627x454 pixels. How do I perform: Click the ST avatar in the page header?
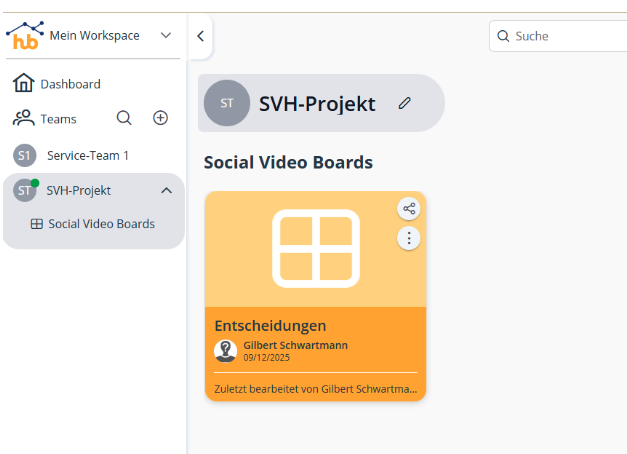(227, 103)
